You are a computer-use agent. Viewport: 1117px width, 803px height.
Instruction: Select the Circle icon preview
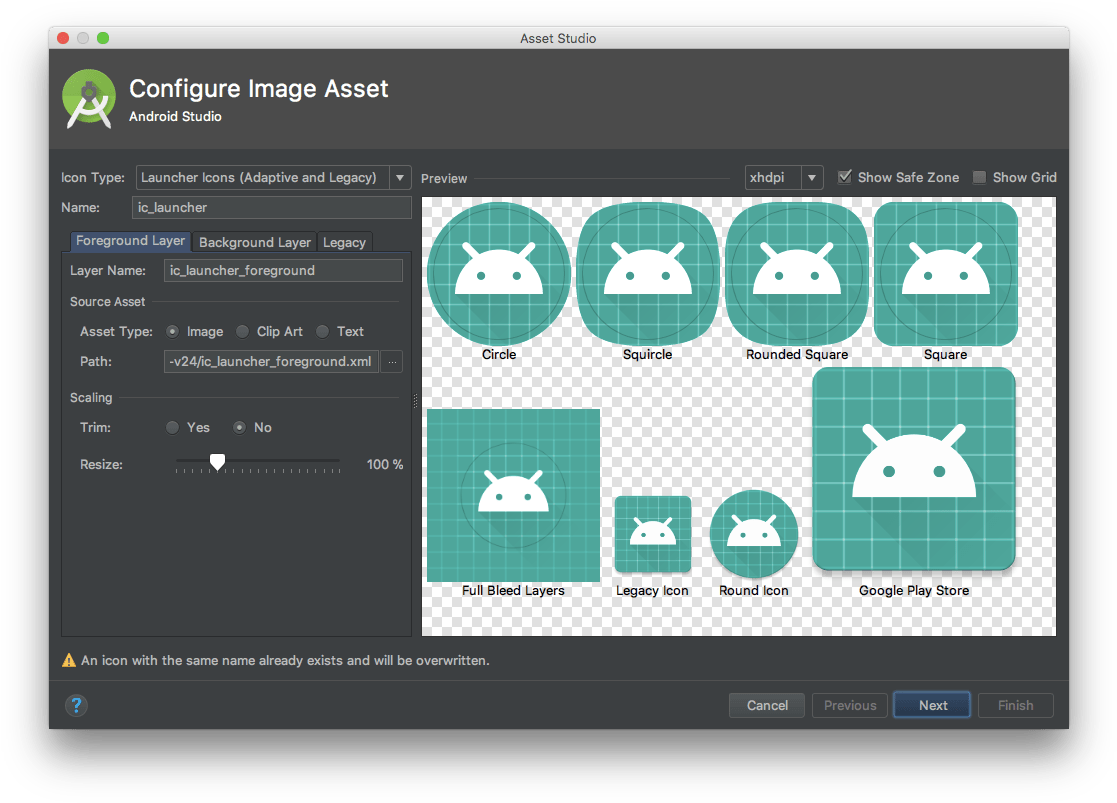[499, 274]
